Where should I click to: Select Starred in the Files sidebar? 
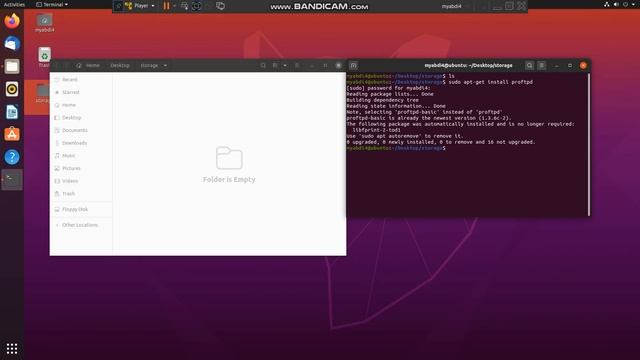point(81,92)
